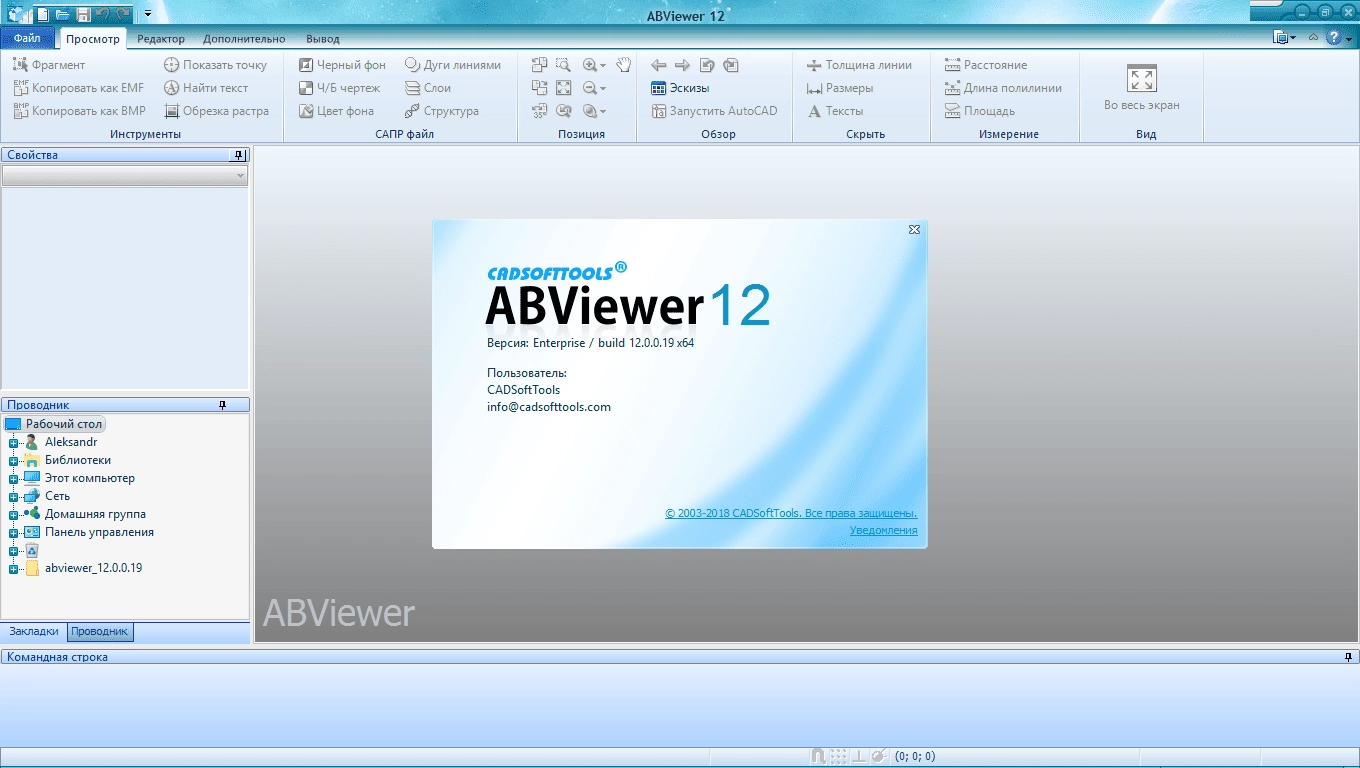Expand Этот компьютер tree node
This screenshot has height=768, width=1360.
pyautogui.click(x=13, y=479)
